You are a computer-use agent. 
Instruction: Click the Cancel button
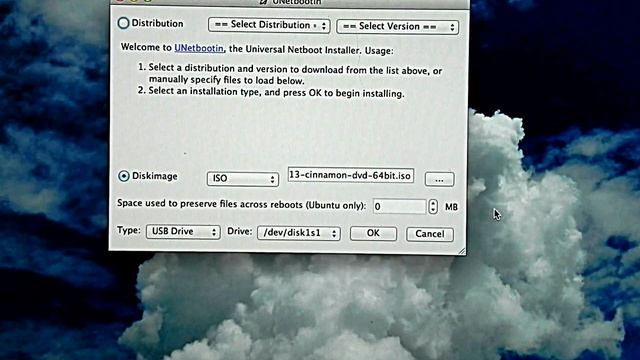(429, 234)
